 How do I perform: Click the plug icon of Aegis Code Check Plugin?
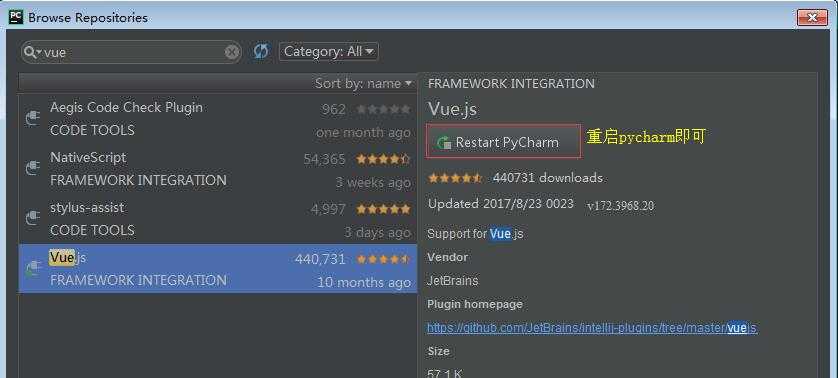click(x=33, y=118)
